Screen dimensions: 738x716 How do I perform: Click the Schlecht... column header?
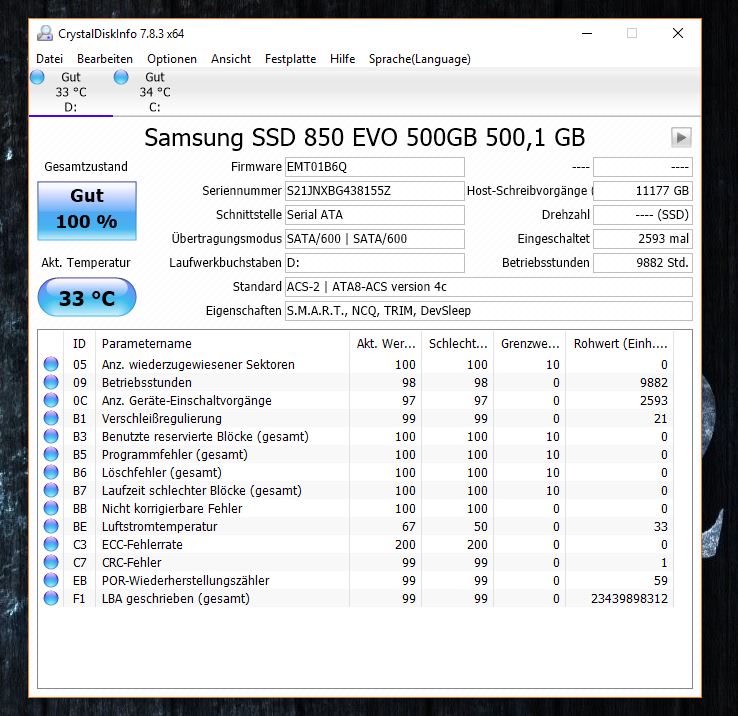(x=457, y=344)
